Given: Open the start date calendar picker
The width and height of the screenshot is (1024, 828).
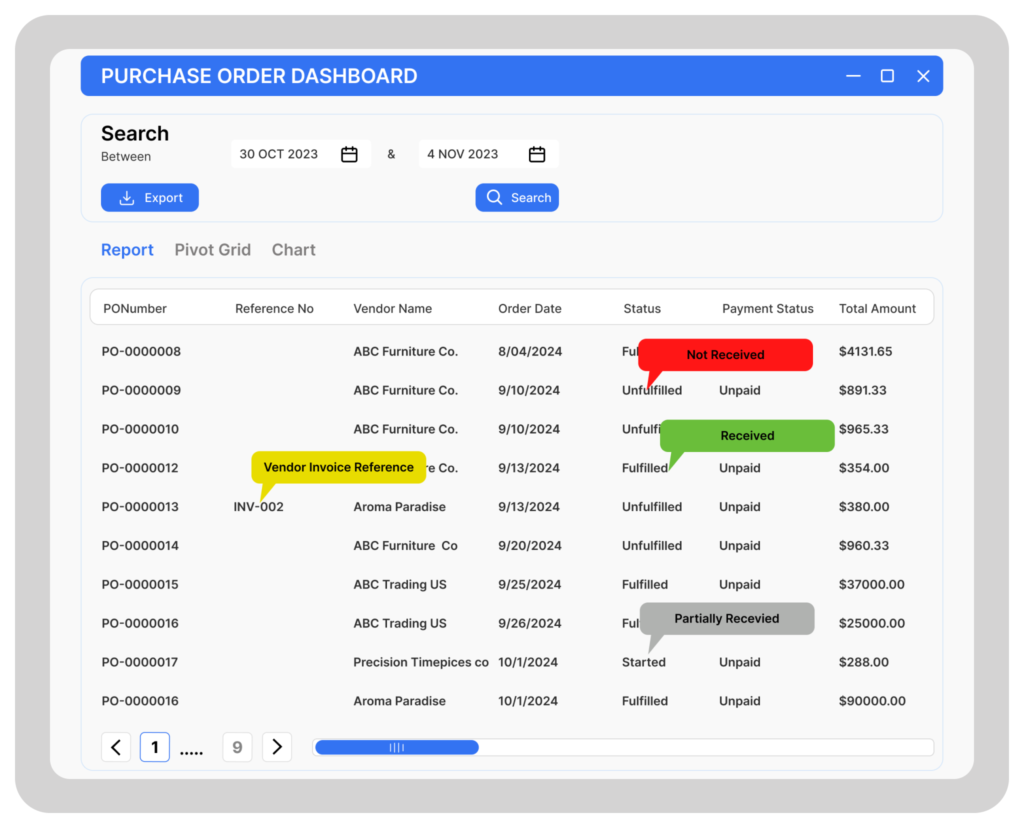Looking at the screenshot, I should click(349, 154).
